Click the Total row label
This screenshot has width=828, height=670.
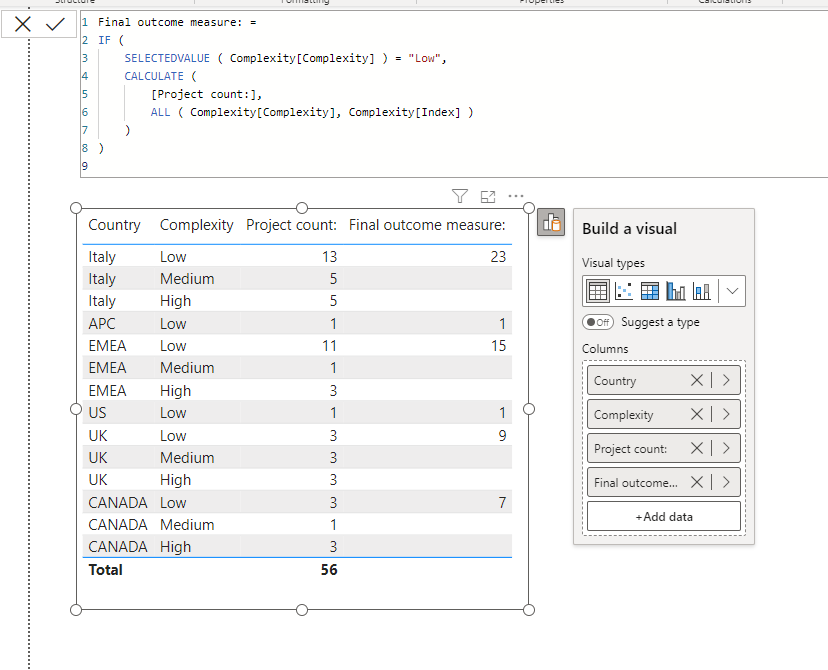tap(106, 570)
